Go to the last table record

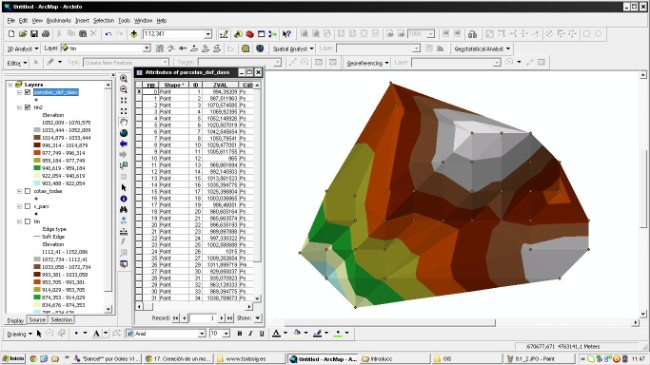tap(230, 318)
